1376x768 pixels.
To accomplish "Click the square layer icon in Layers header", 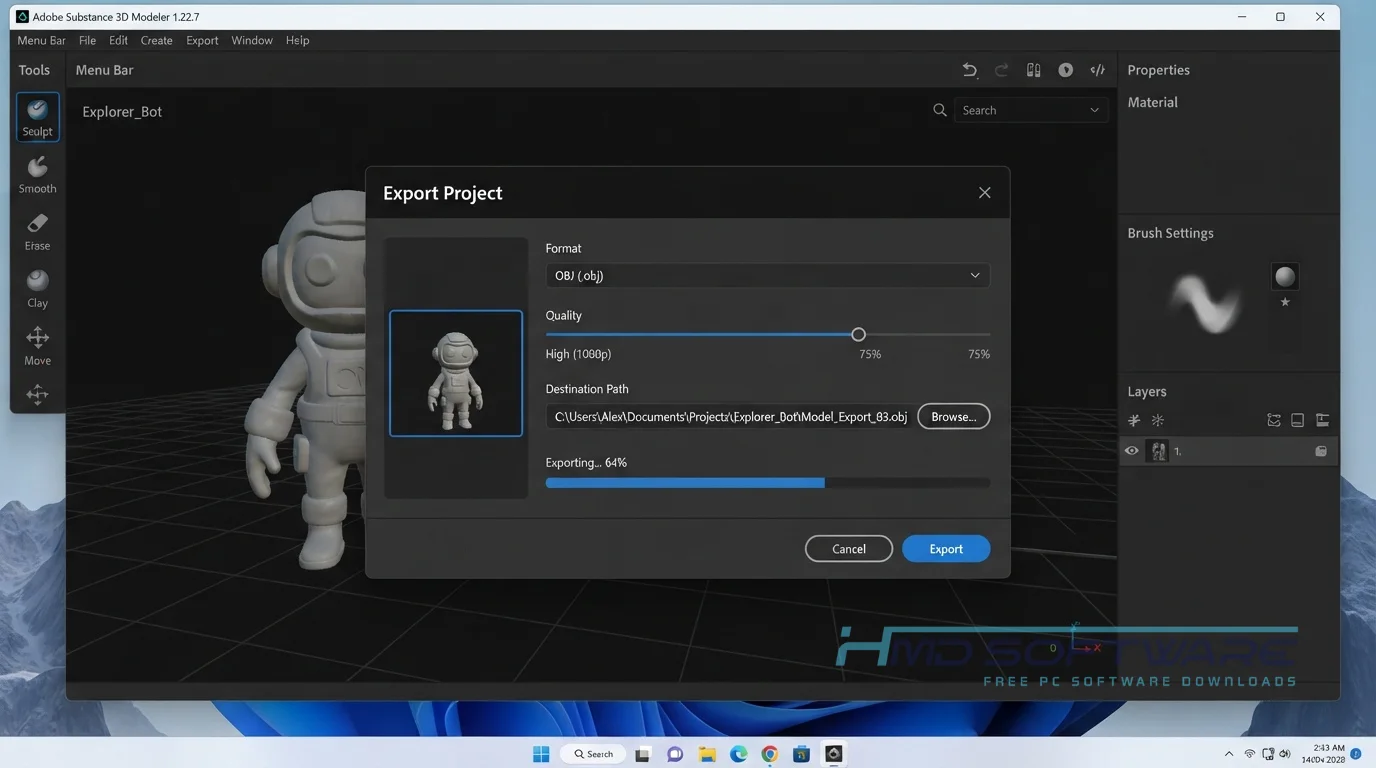I will [1298, 420].
